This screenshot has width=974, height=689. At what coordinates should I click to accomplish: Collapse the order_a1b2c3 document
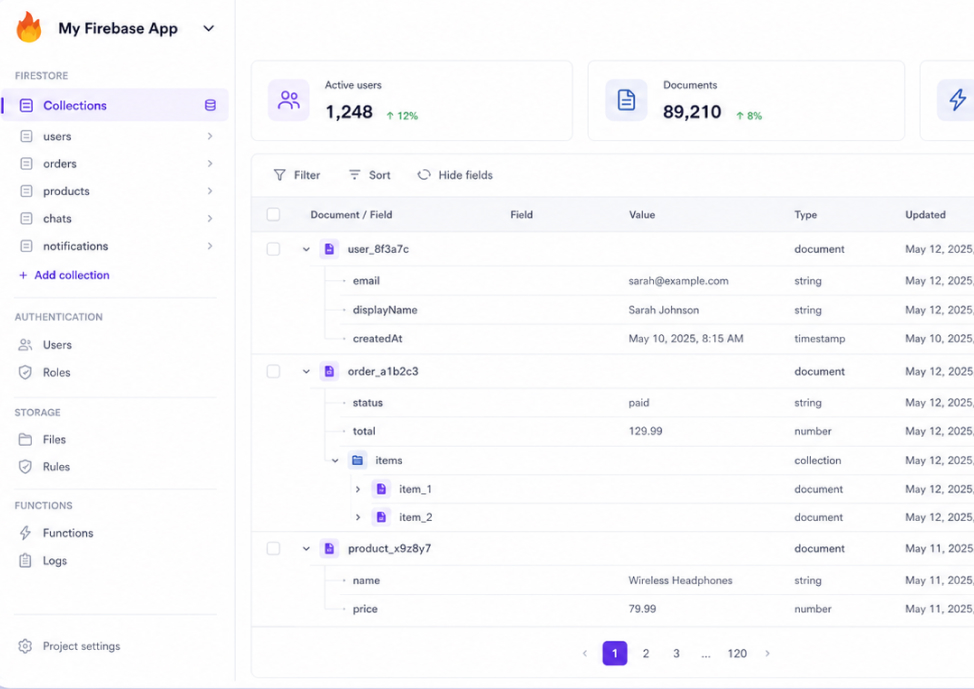tap(306, 372)
